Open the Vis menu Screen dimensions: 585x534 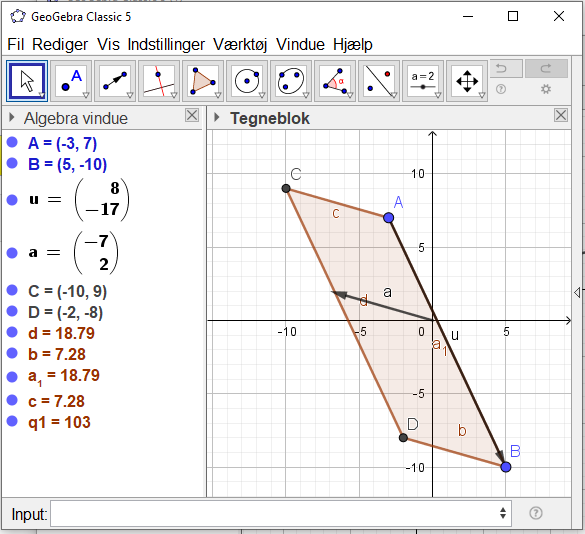(x=108, y=44)
